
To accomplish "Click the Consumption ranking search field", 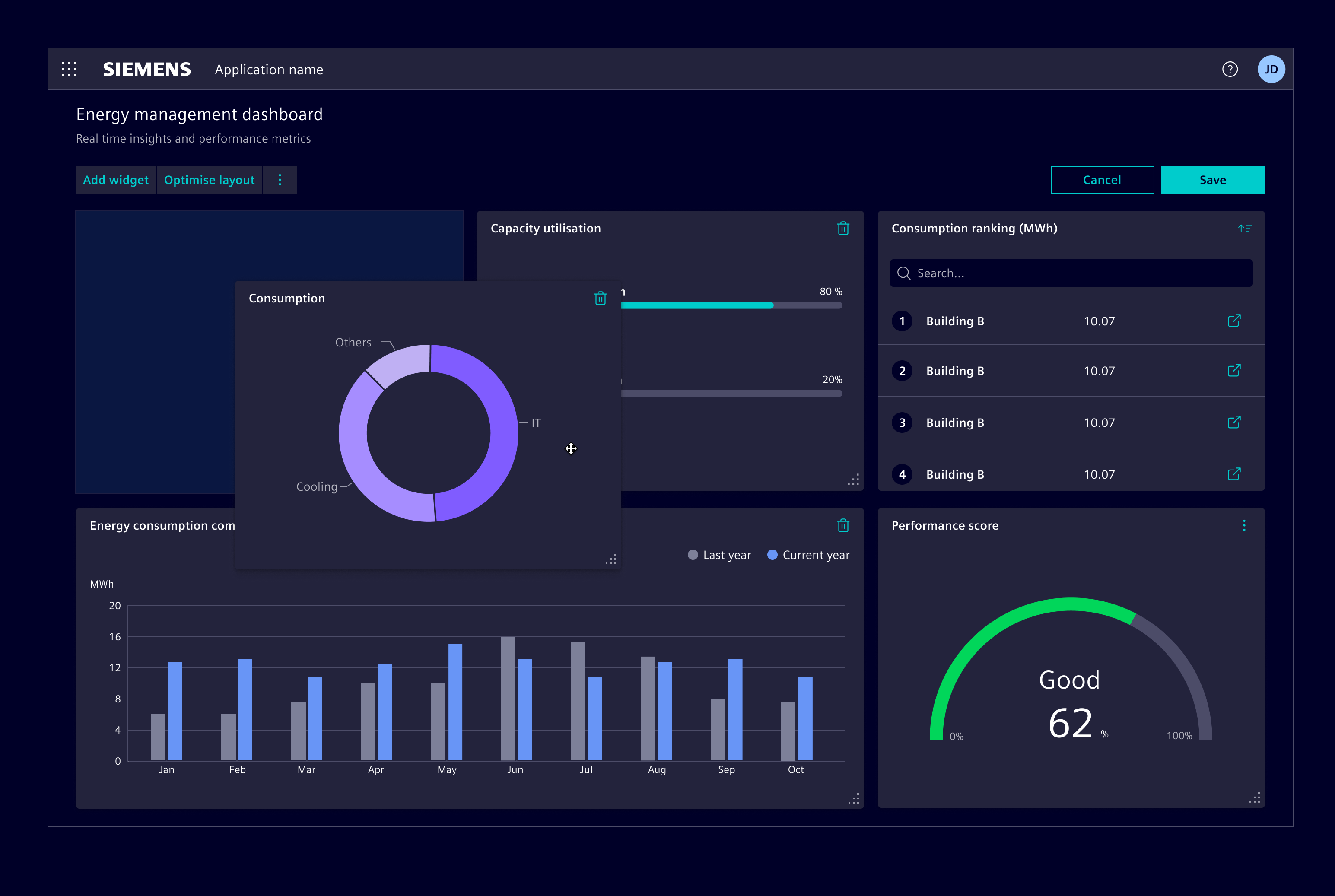I will pyautogui.click(x=1071, y=273).
